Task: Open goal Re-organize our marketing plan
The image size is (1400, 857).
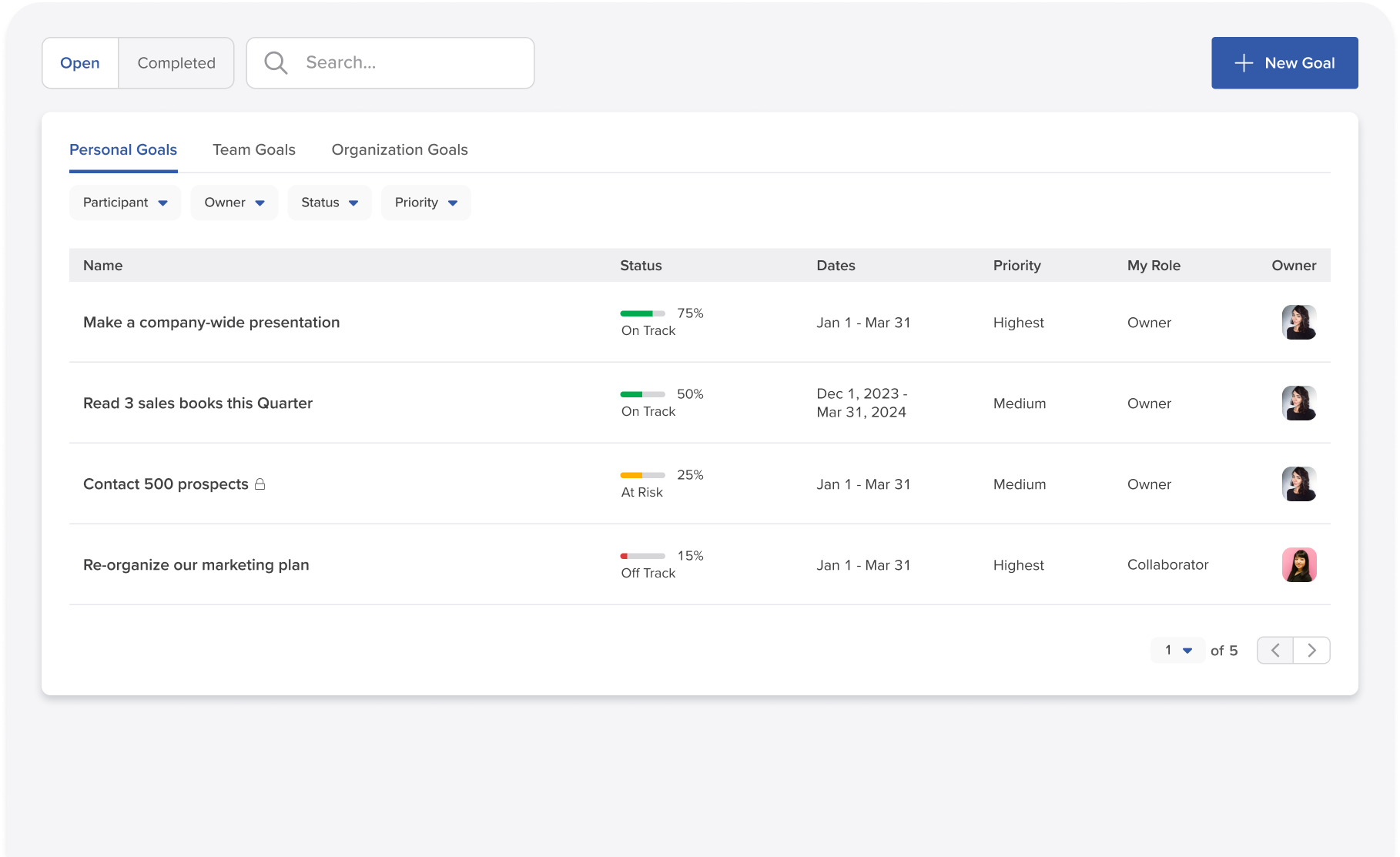Action: pyautogui.click(x=196, y=564)
